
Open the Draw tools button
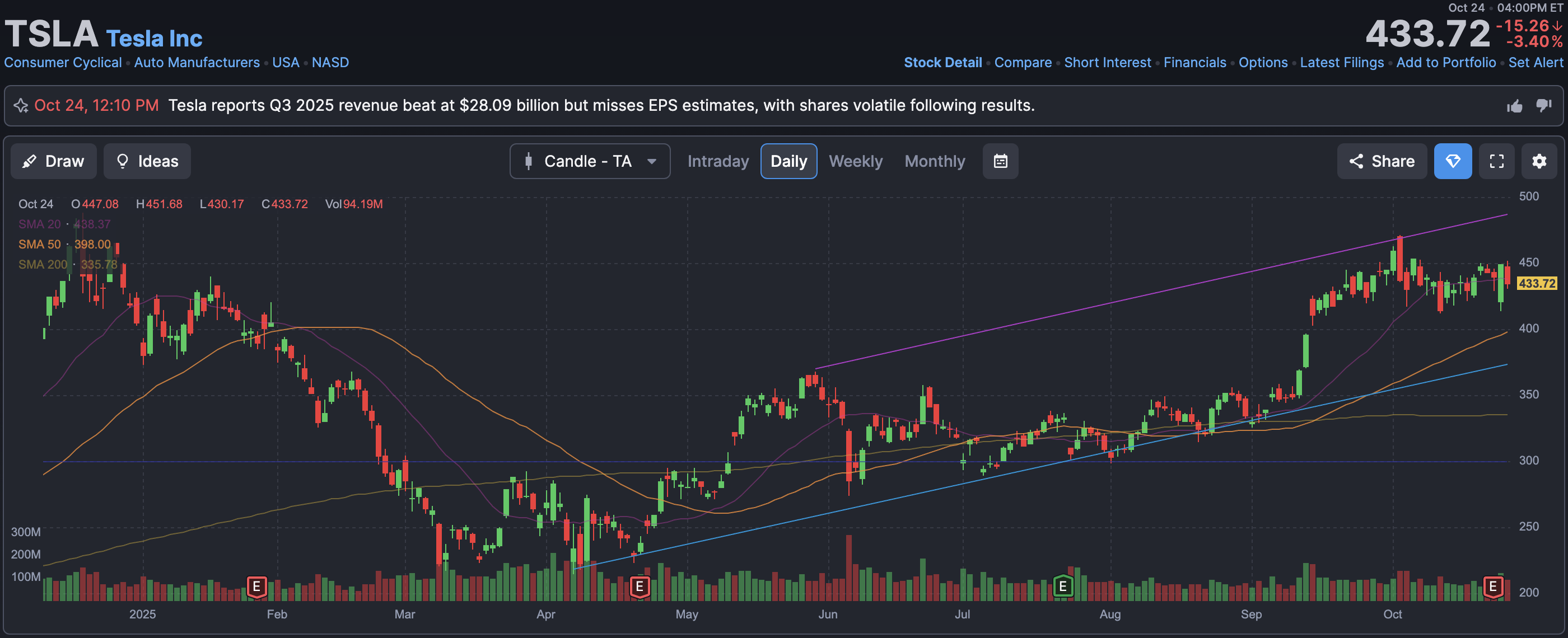[x=54, y=161]
